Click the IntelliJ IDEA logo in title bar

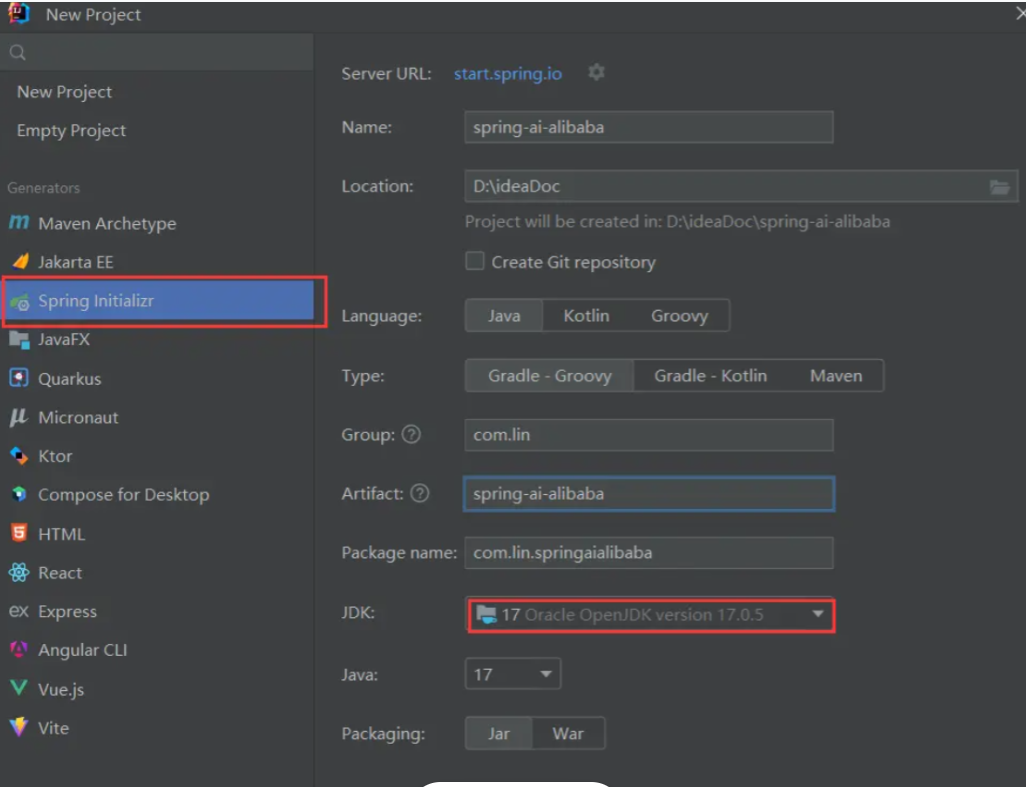click(x=19, y=13)
